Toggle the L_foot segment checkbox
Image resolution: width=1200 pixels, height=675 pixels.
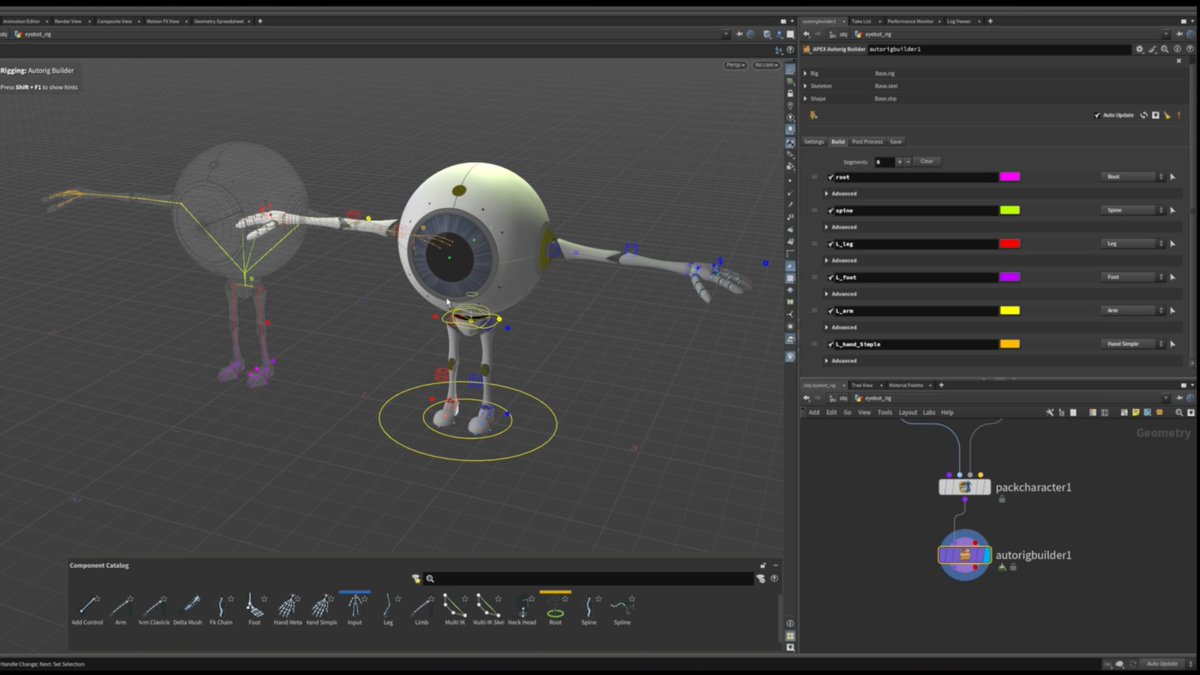831,277
